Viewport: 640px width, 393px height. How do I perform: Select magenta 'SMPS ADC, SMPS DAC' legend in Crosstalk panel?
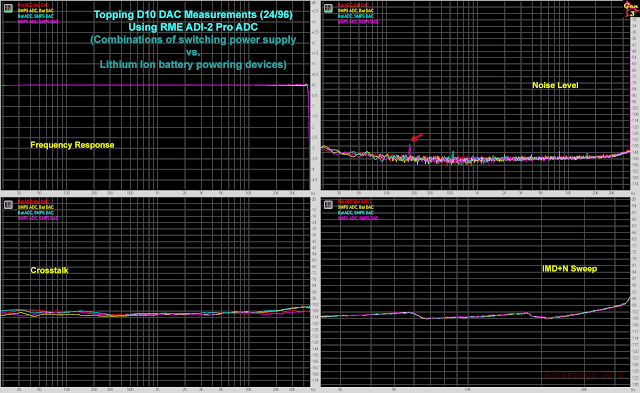coord(38,219)
